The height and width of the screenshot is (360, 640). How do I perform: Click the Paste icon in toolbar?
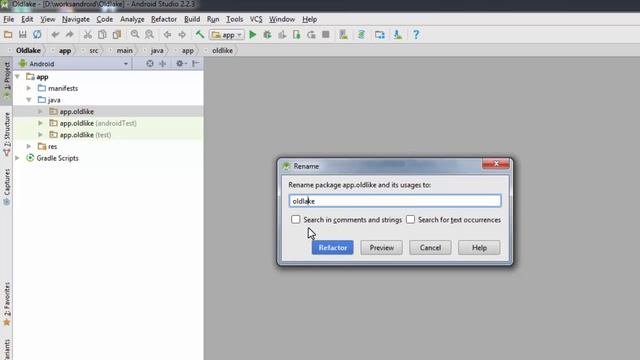(x=117, y=35)
